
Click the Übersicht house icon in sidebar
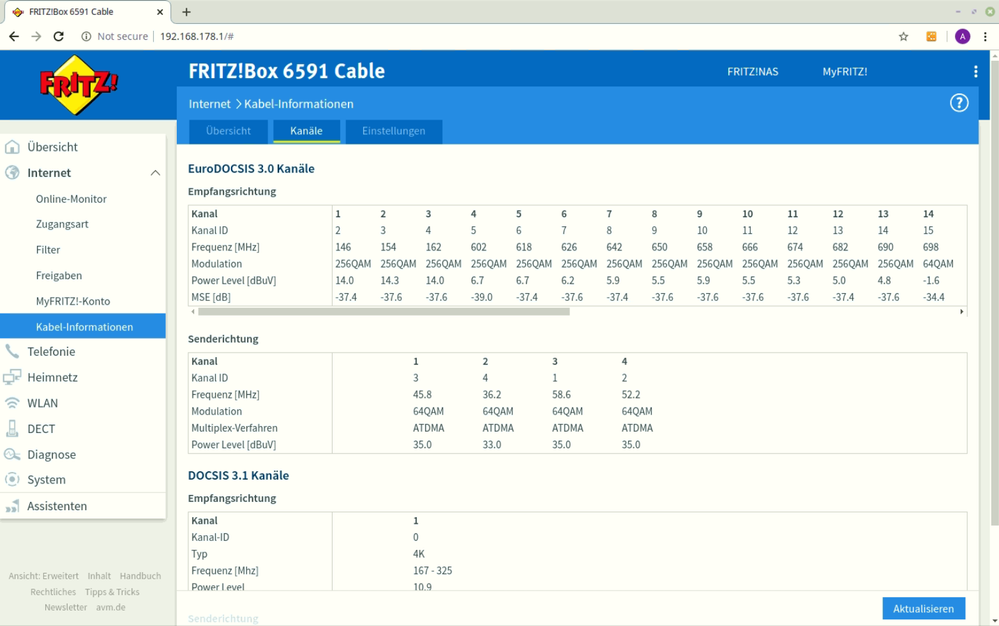coord(12,147)
